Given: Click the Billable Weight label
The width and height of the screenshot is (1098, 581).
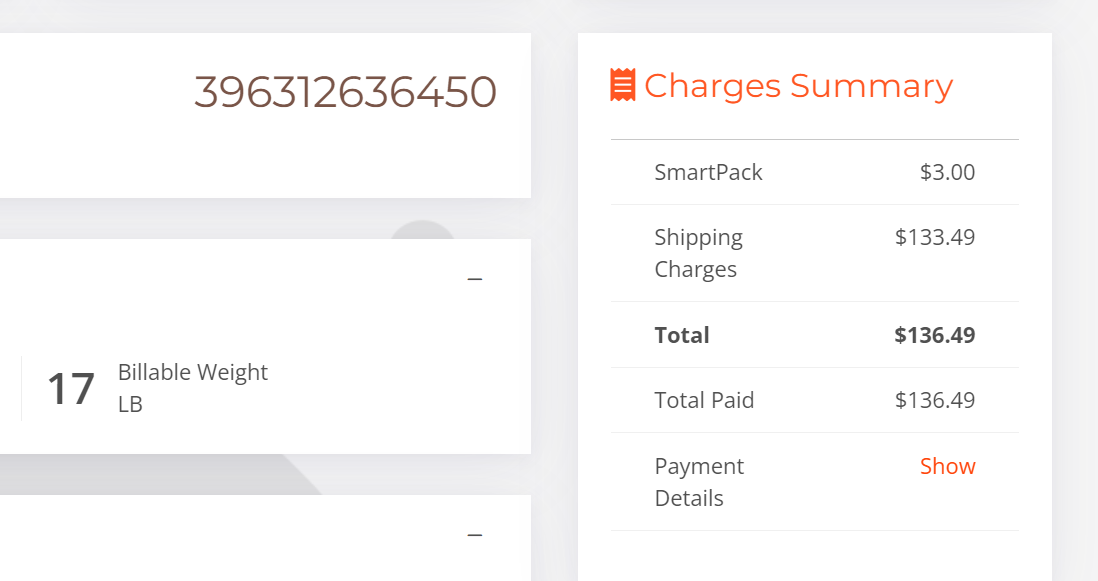Looking at the screenshot, I should [193, 372].
